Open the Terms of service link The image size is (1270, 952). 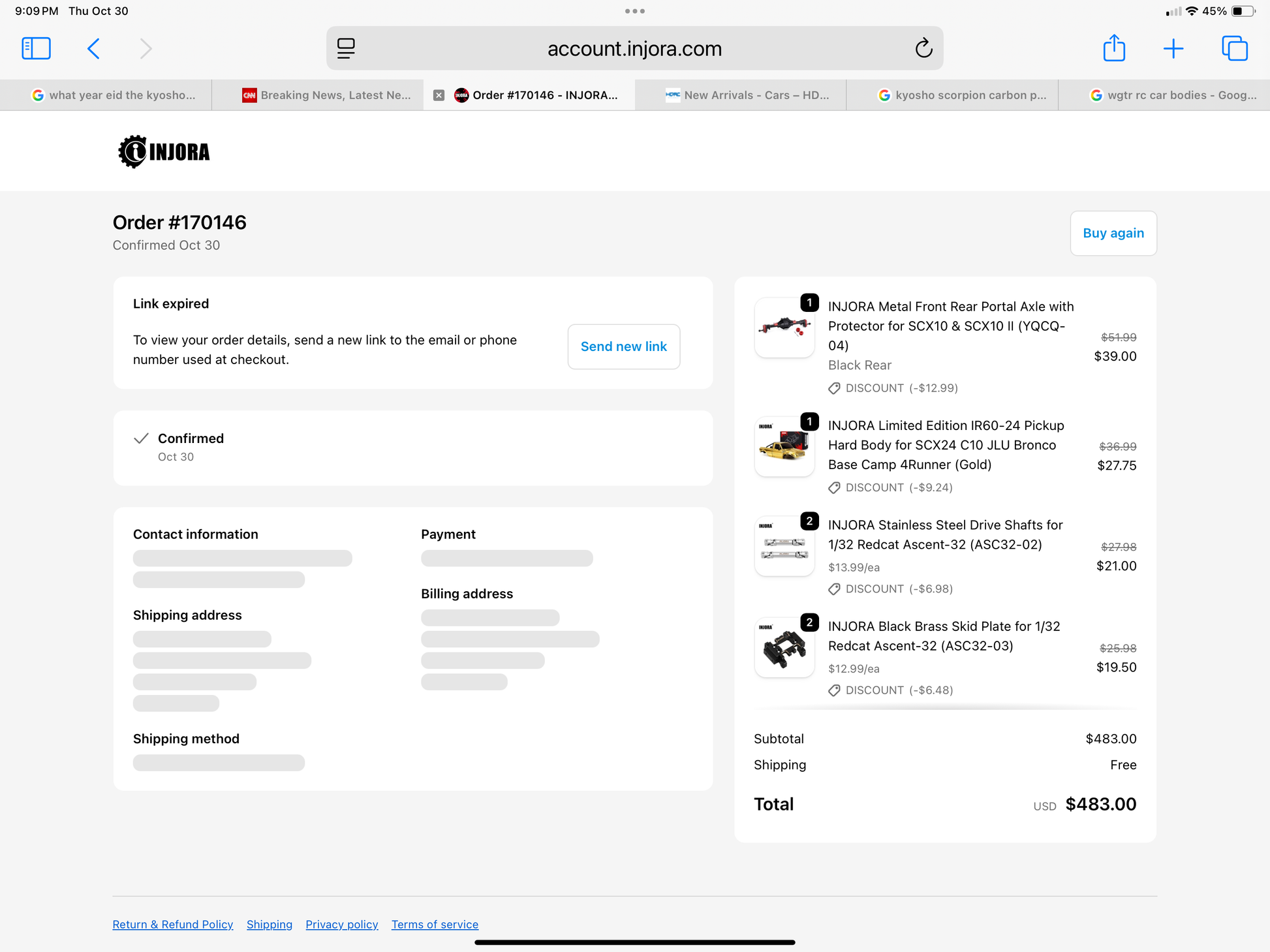(435, 925)
